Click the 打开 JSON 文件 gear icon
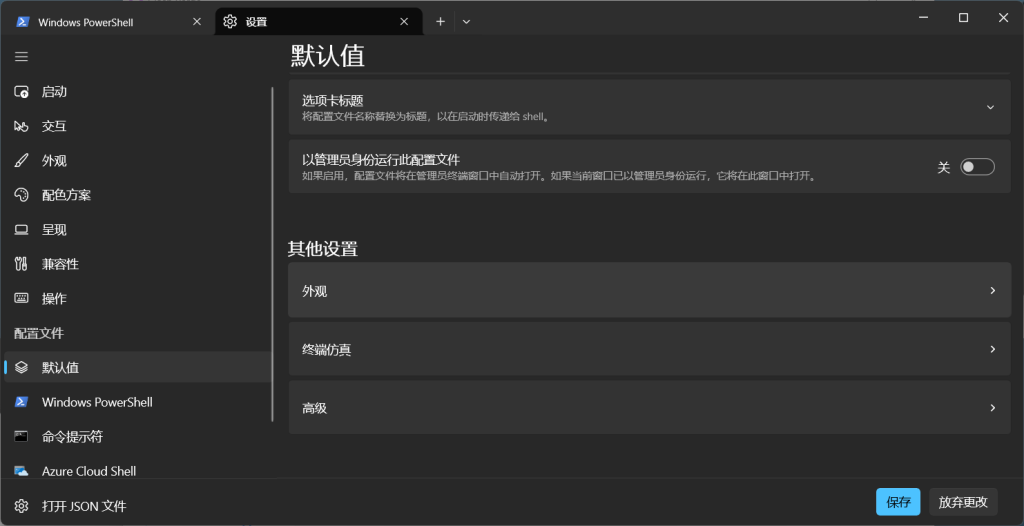 pos(22,506)
